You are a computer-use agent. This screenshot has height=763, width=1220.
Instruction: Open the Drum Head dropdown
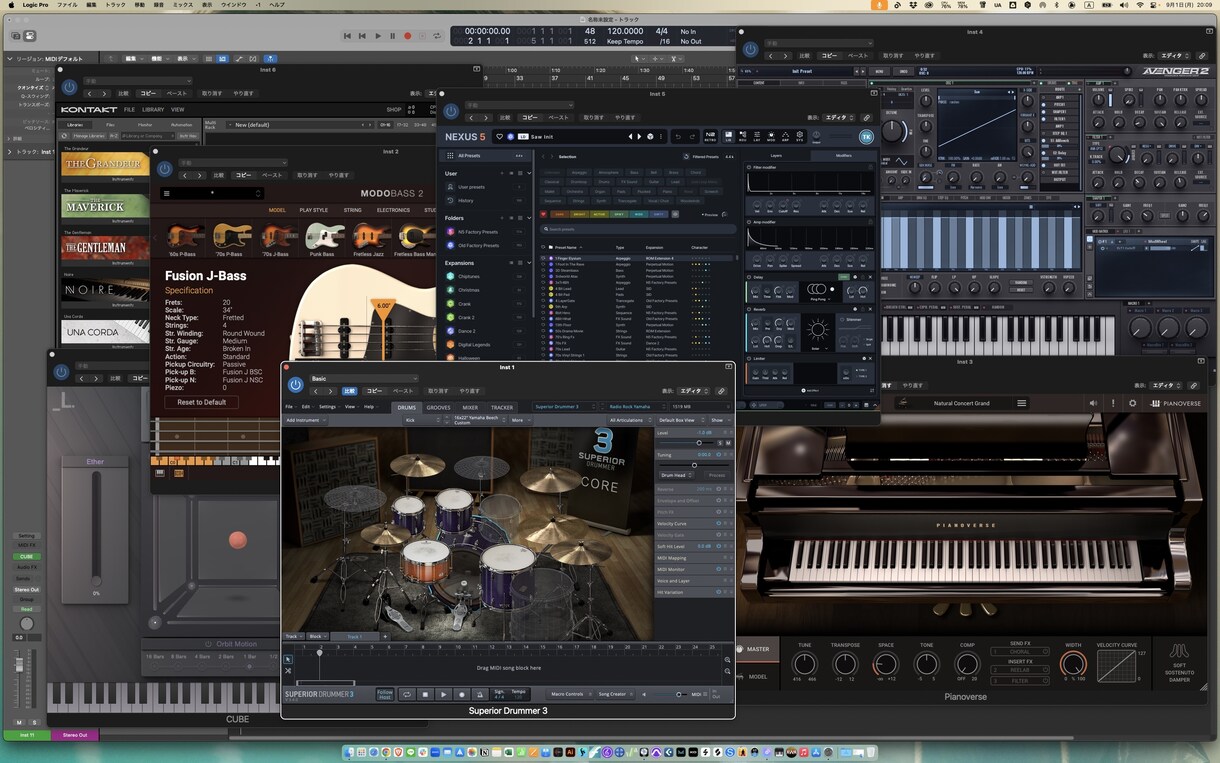[x=677, y=475]
